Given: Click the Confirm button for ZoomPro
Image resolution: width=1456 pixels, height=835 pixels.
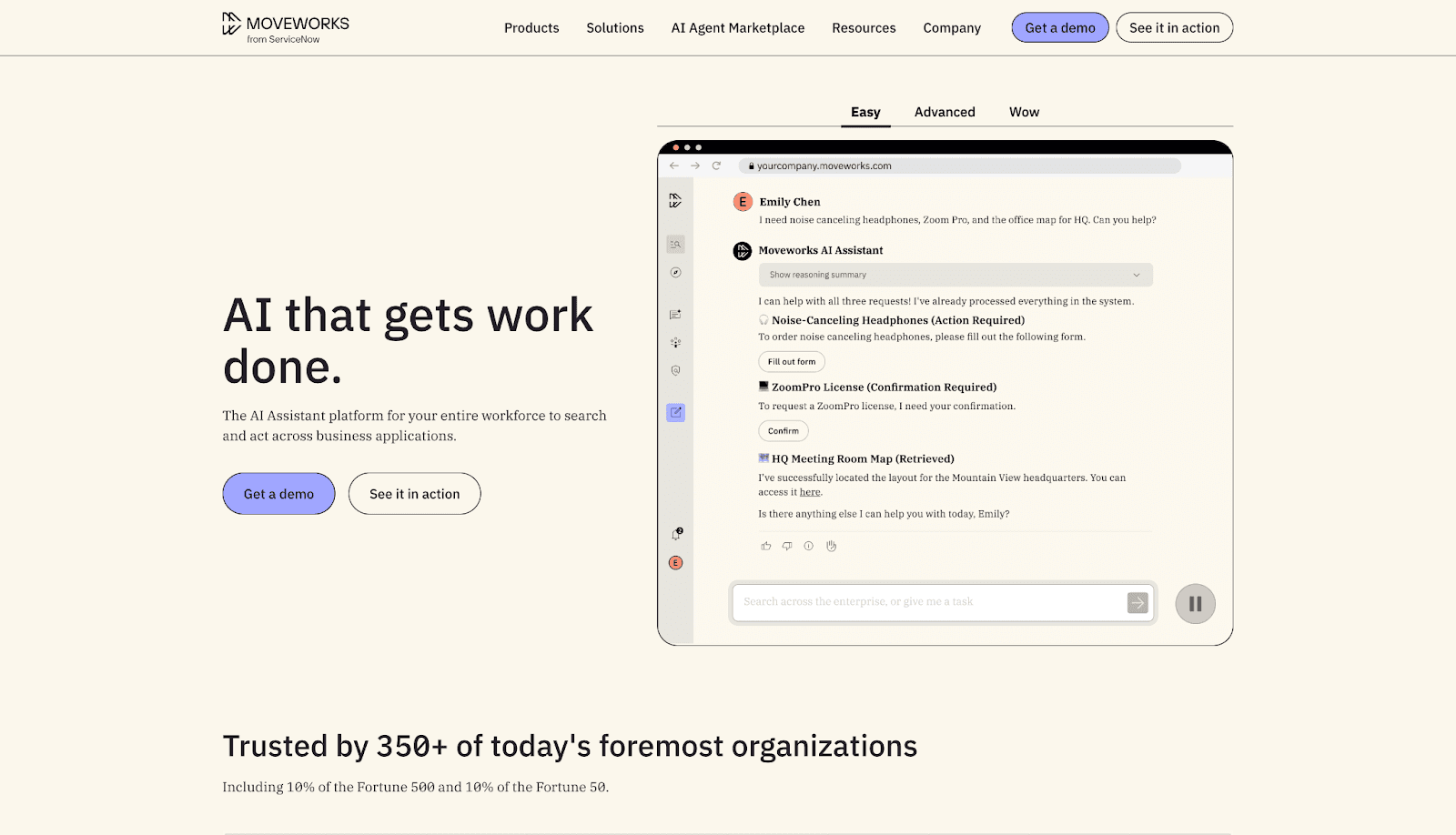Looking at the screenshot, I should click(x=784, y=431).
